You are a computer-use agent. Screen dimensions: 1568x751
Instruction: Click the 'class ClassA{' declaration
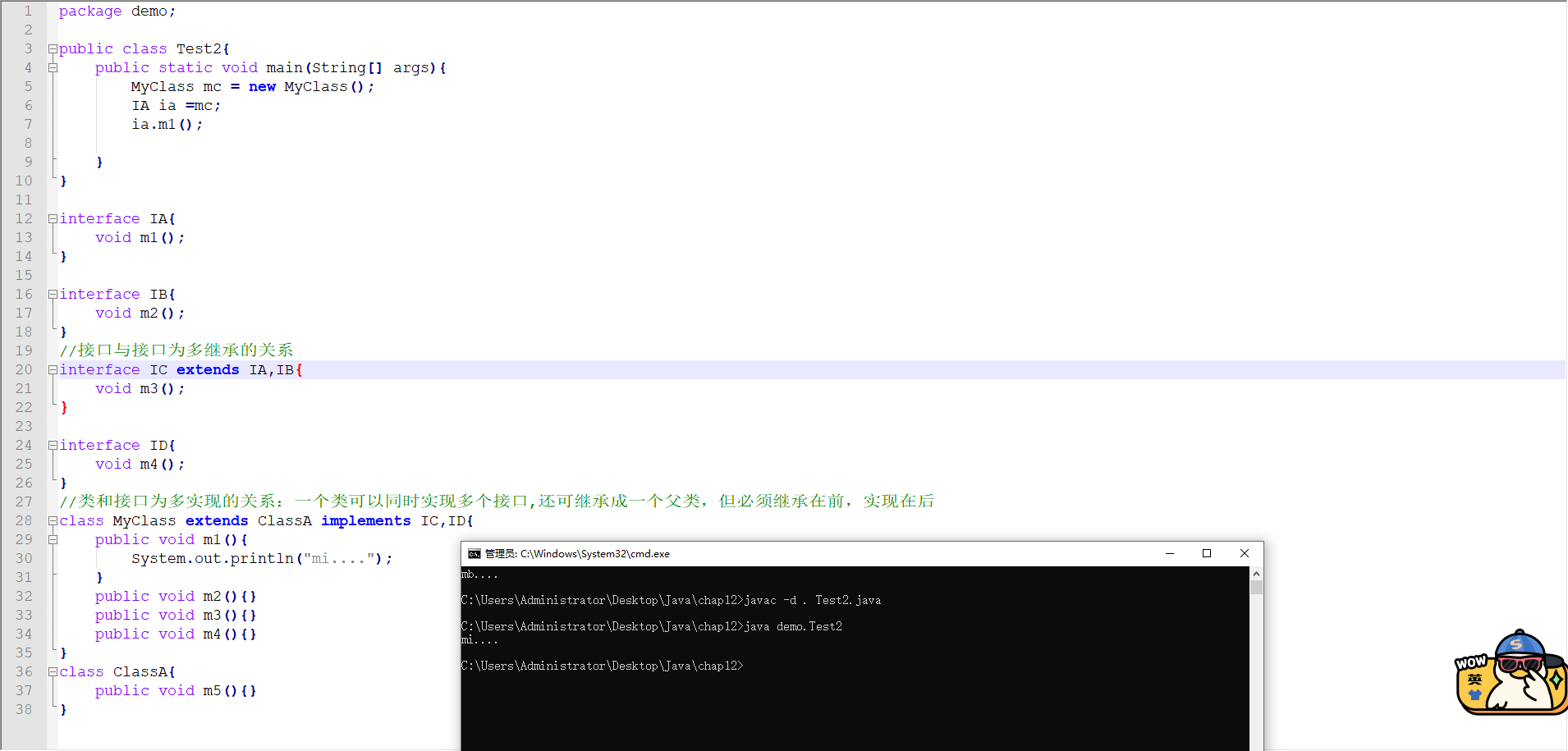coord(117,672)
